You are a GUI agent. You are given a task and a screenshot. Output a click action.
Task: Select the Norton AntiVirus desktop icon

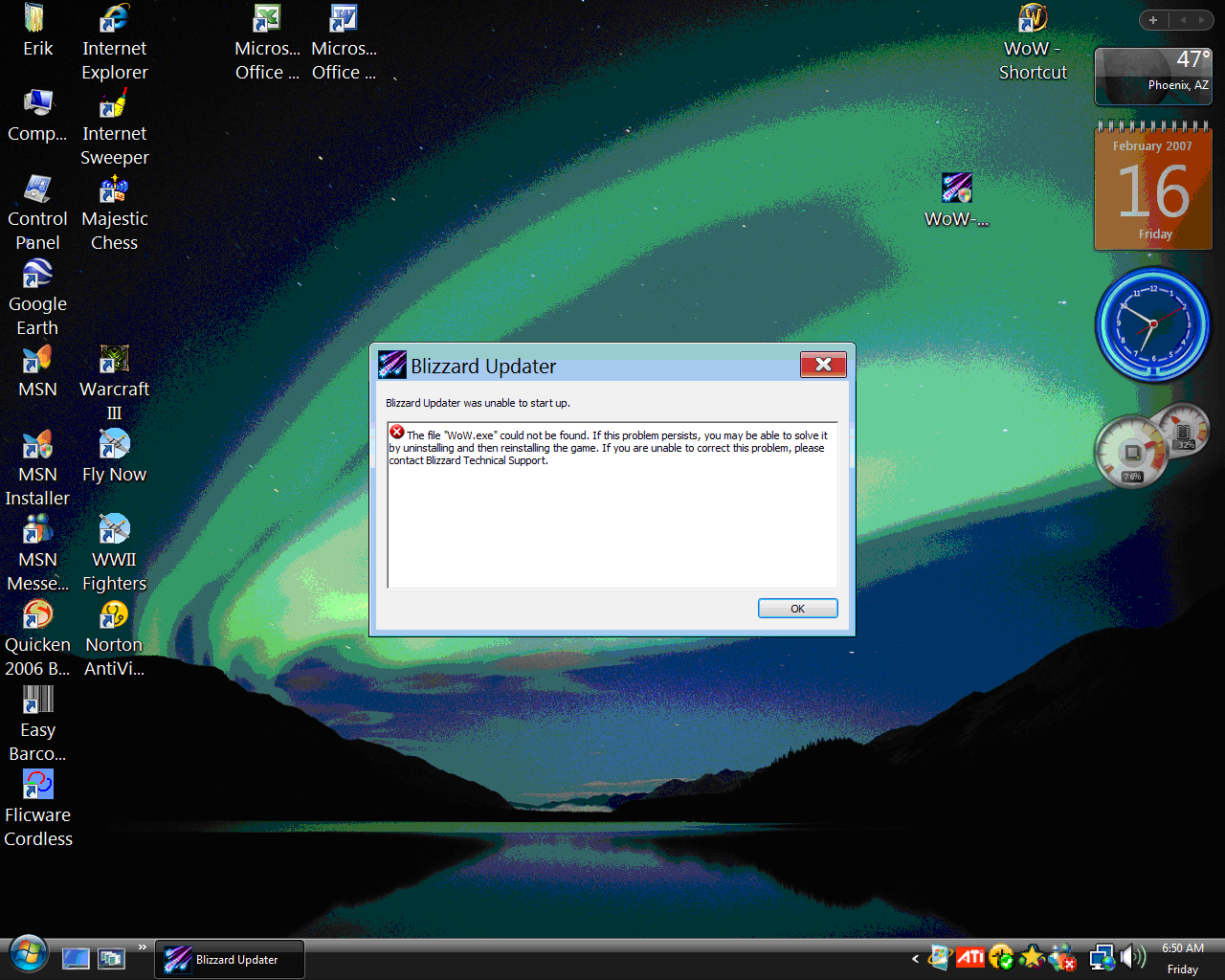pyautogui.click(x=114, y=616)
